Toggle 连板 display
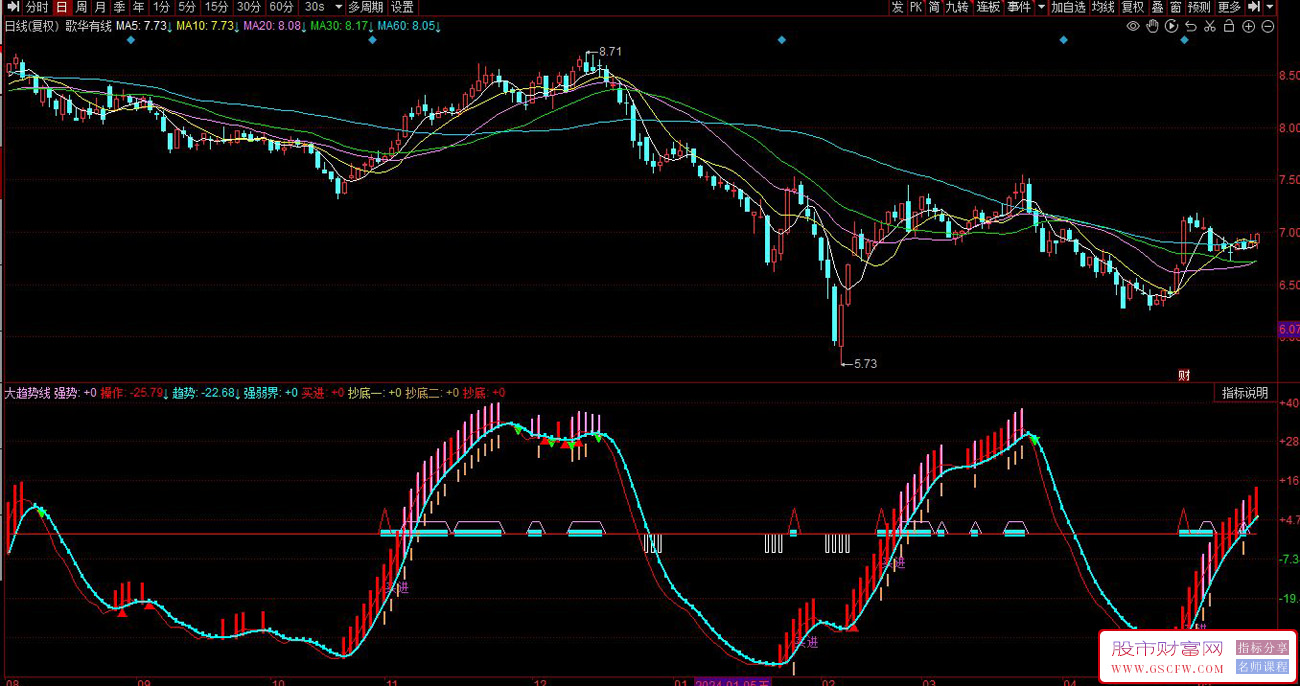This screenshot has height=686, width=1300. [988, 7]
